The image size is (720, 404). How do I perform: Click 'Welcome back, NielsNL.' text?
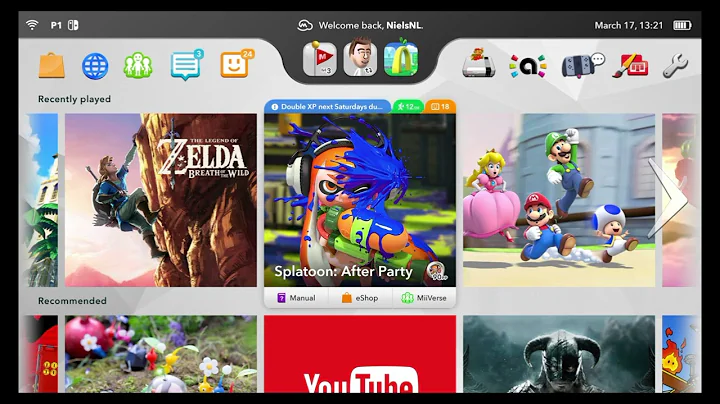(371, 25)
